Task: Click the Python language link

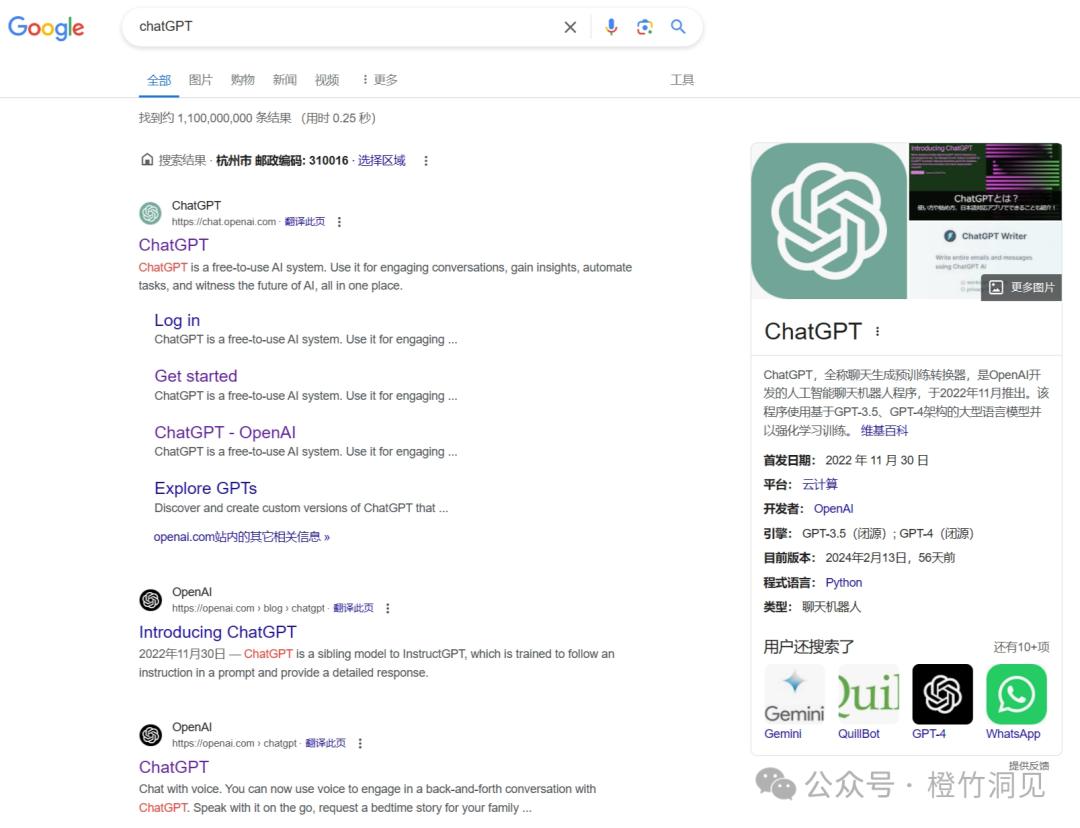Action: point(844,583)
